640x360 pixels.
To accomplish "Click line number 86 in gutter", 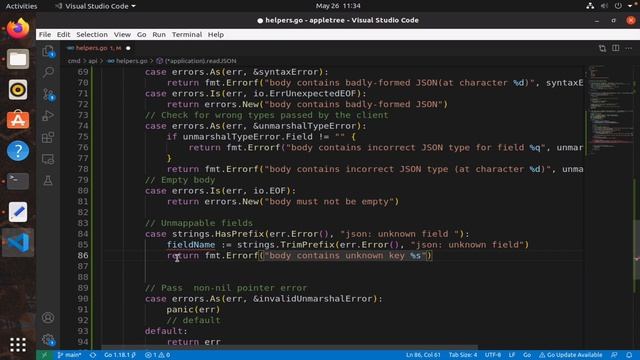I will click(x=83, y=256).
